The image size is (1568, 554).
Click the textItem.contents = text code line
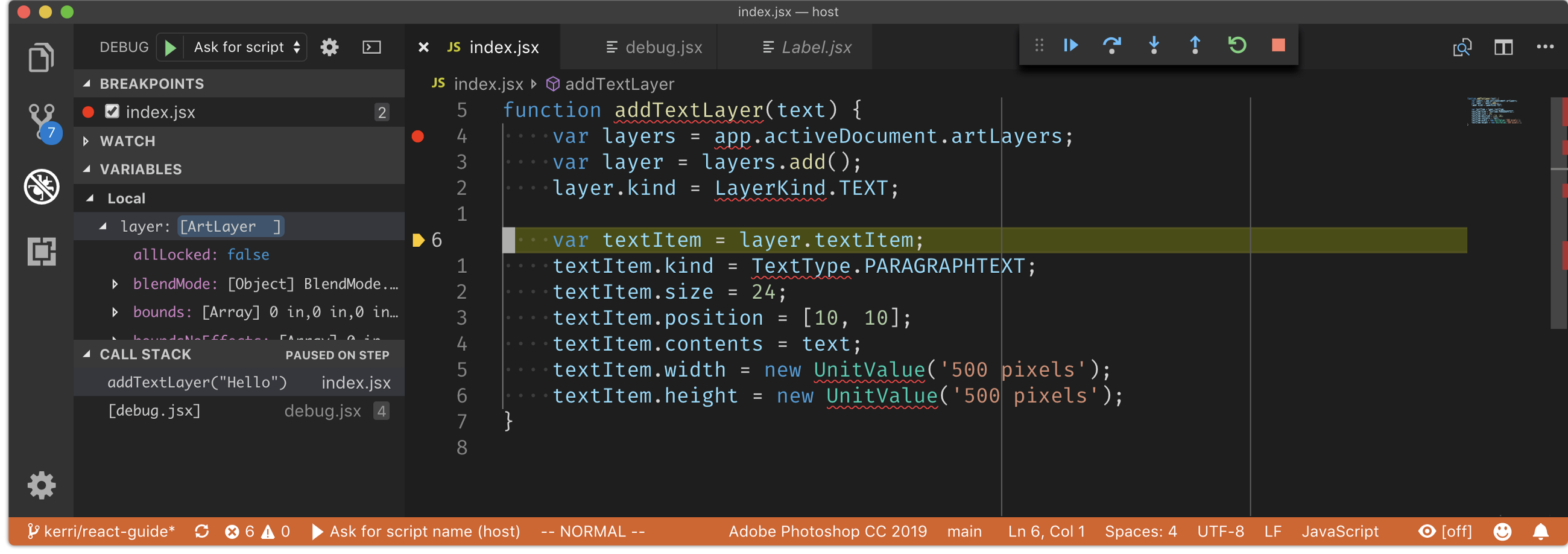click(x=707, y=344)
